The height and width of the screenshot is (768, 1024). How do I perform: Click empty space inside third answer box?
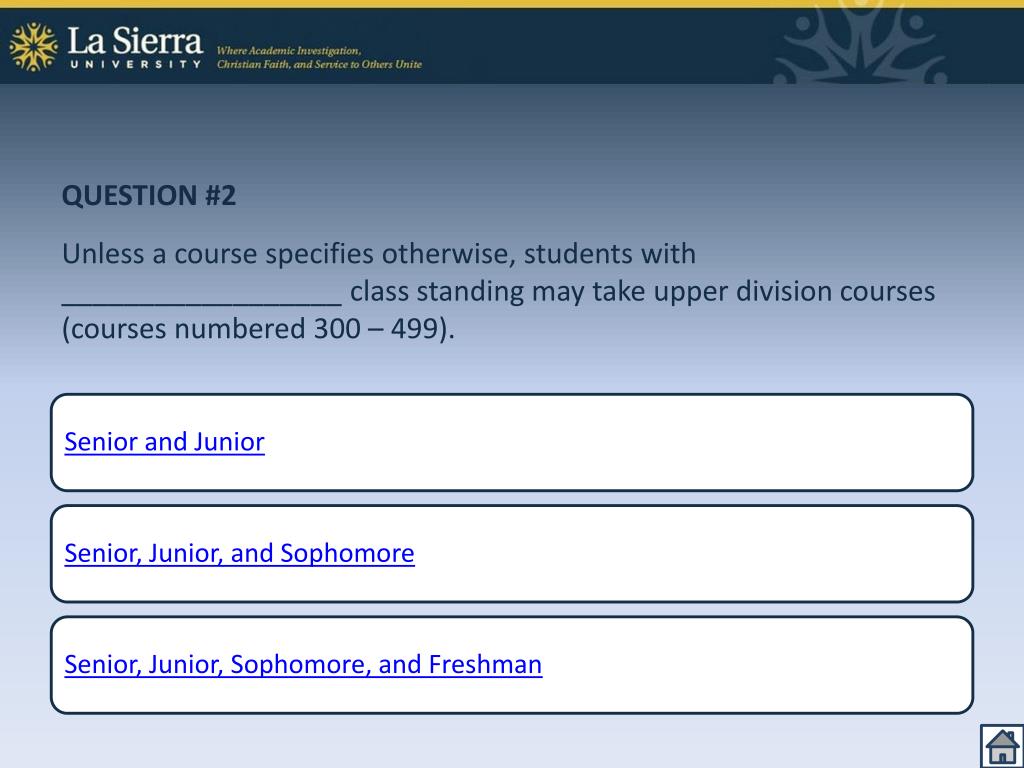(760, 664)
